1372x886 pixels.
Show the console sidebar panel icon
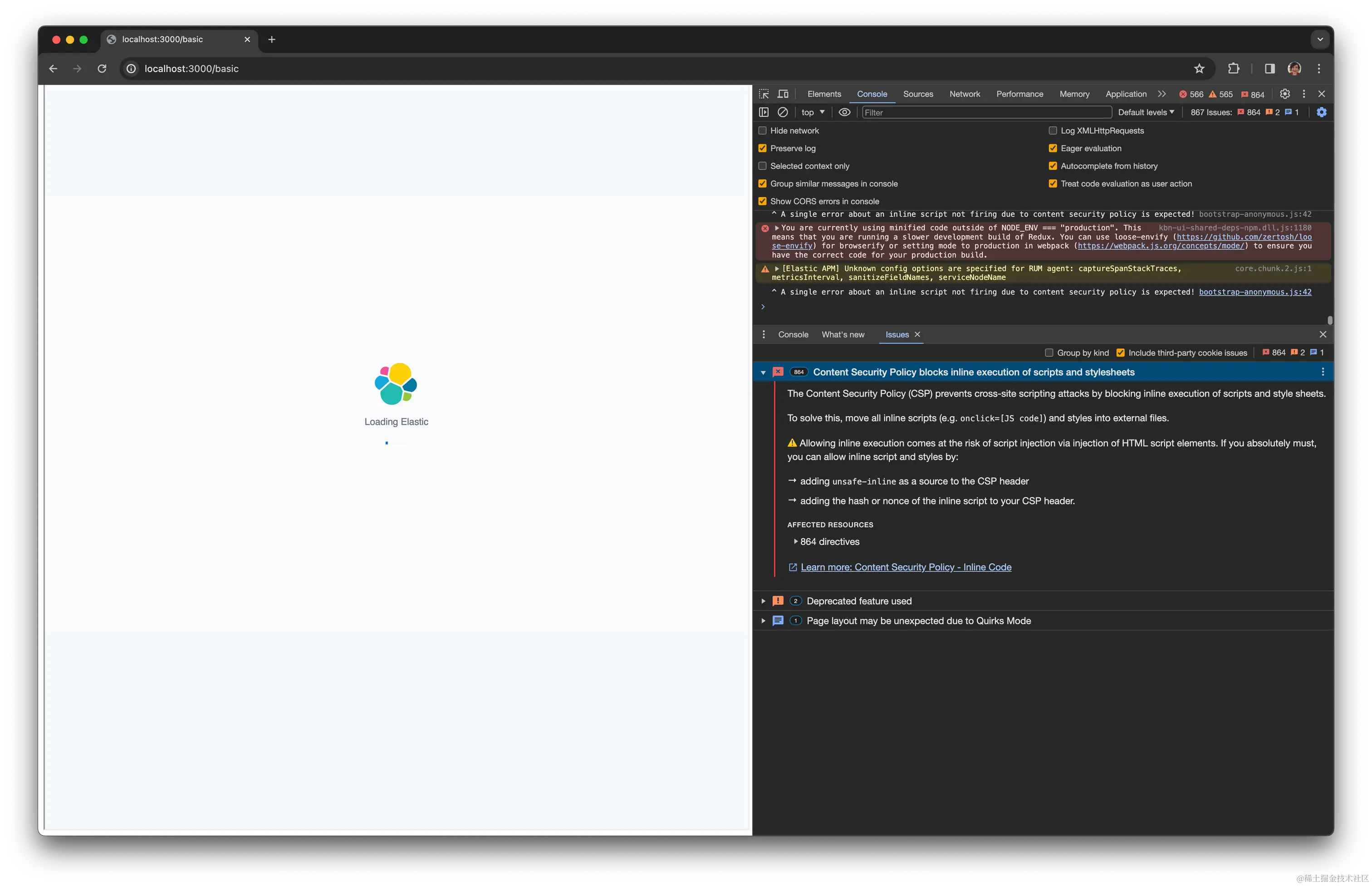coord(764,112)
